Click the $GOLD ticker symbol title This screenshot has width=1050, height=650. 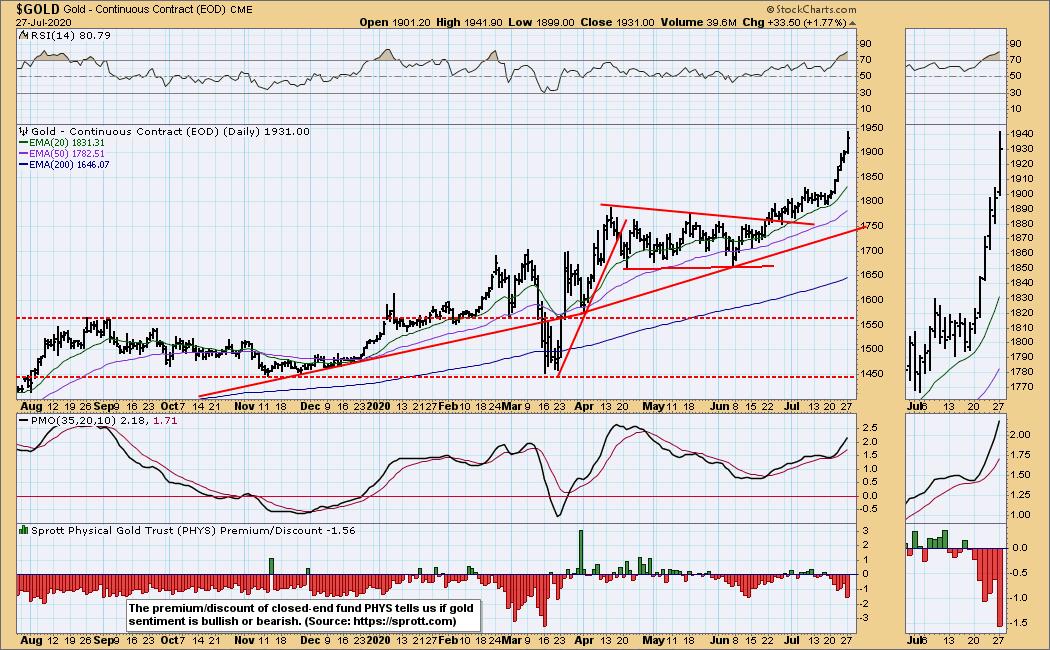point(38,9)
